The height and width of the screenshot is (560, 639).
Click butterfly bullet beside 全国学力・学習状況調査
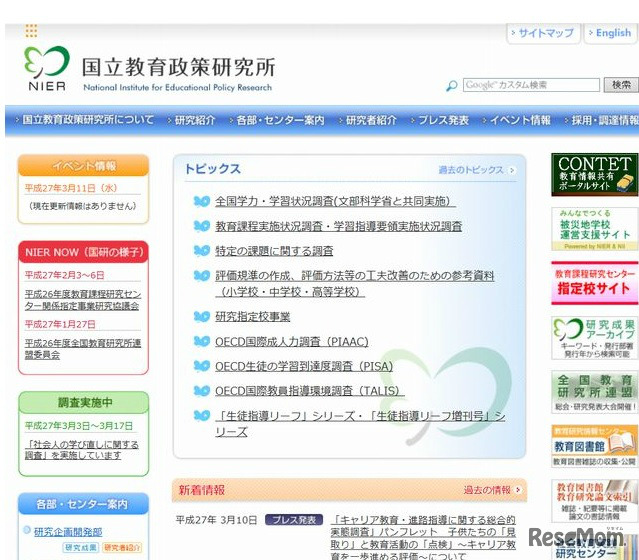(x=202, y=201)
